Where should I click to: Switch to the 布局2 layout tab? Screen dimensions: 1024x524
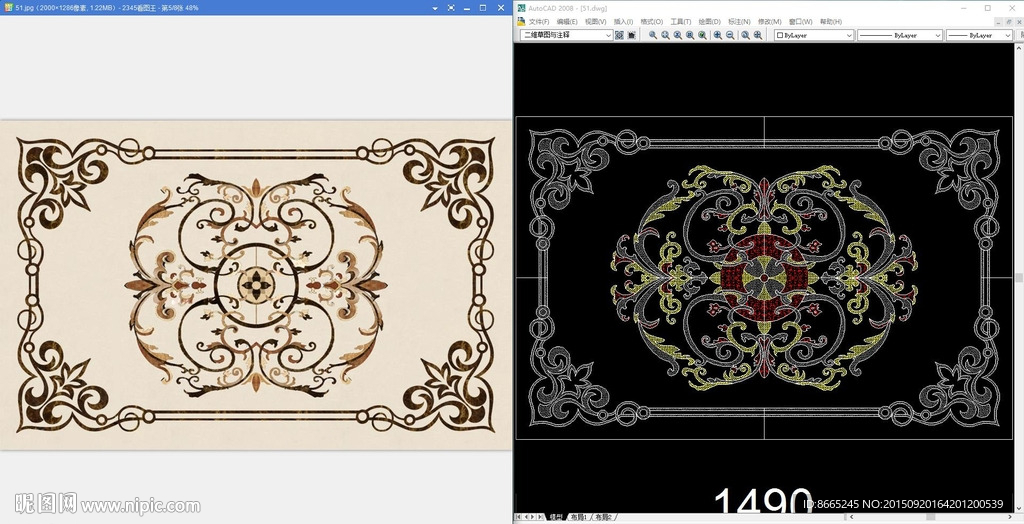[x=602, y=517]
